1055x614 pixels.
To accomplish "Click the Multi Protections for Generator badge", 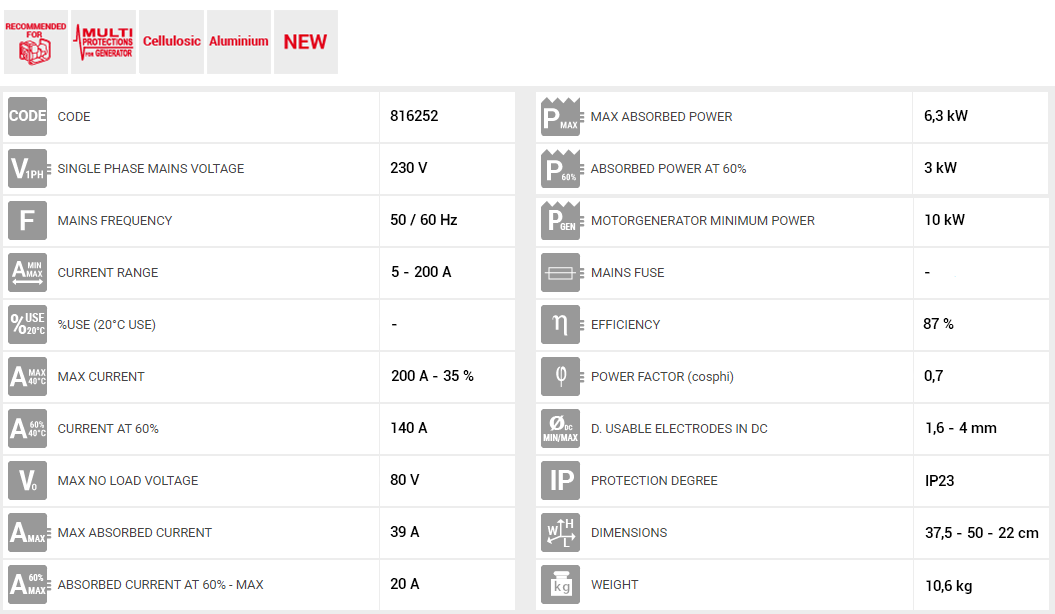I will point(104,42).
